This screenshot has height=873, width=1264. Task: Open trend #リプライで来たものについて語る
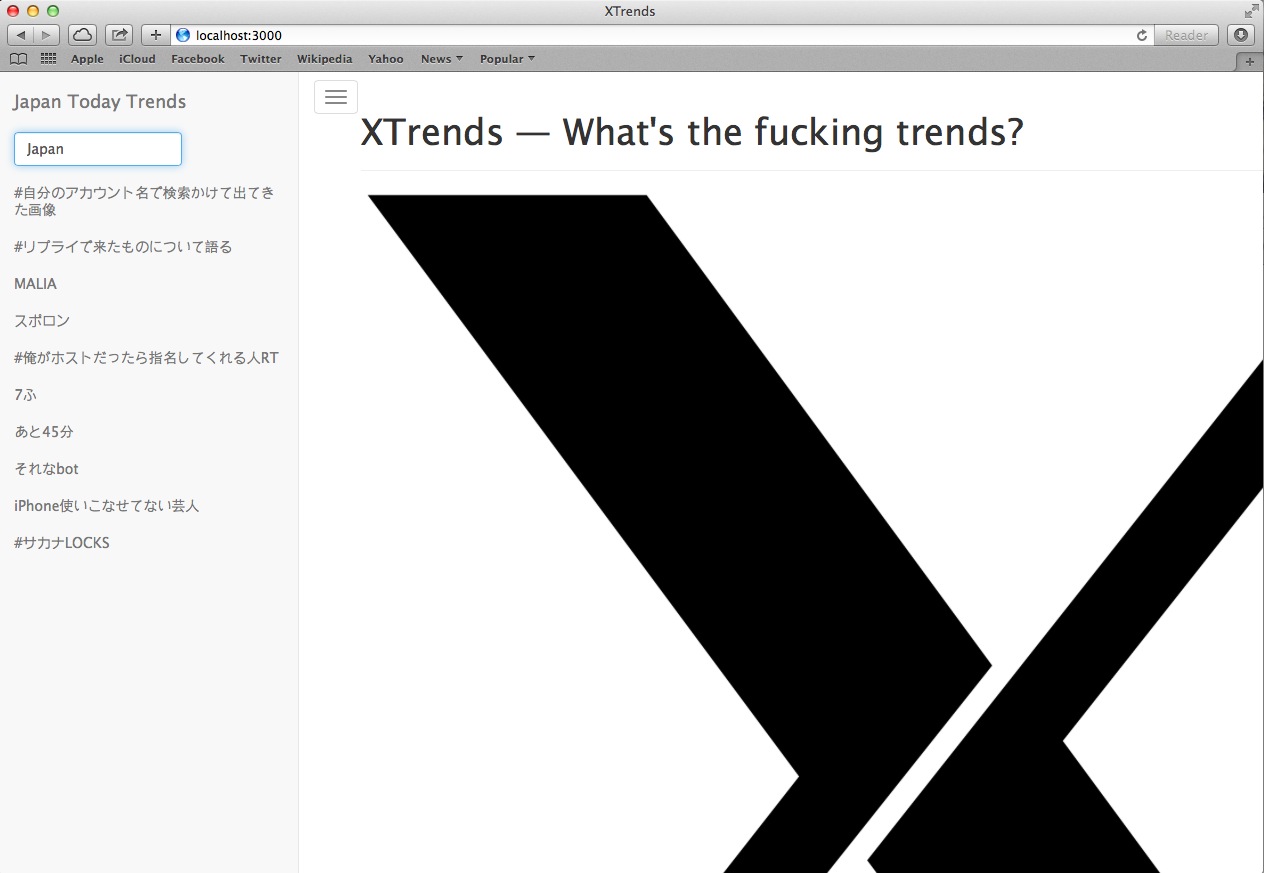(123, 247)
